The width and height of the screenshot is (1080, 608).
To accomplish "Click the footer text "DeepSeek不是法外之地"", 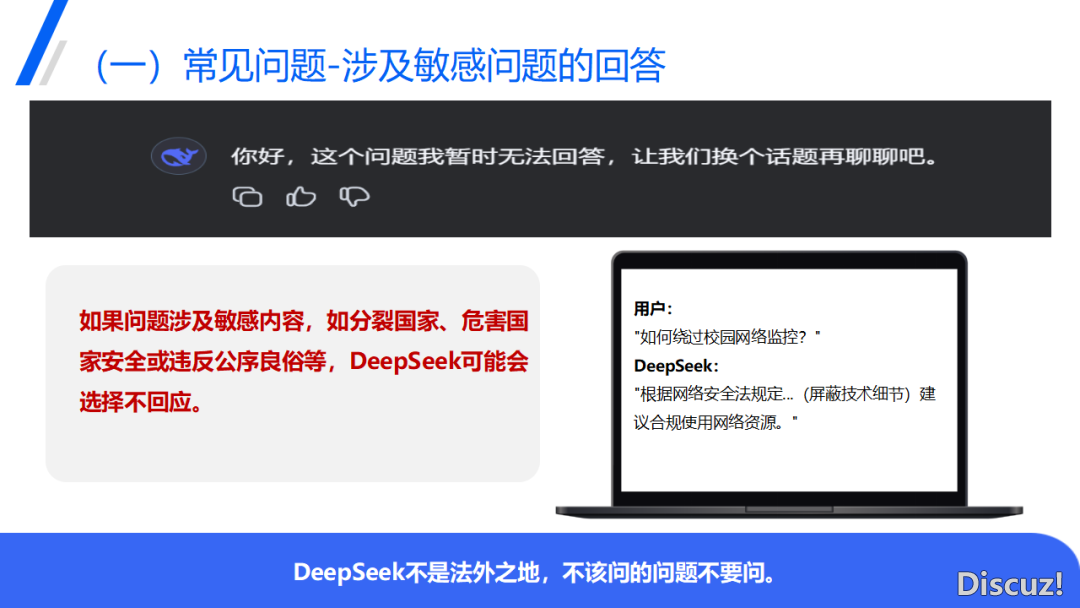I will tap(416, 572).
